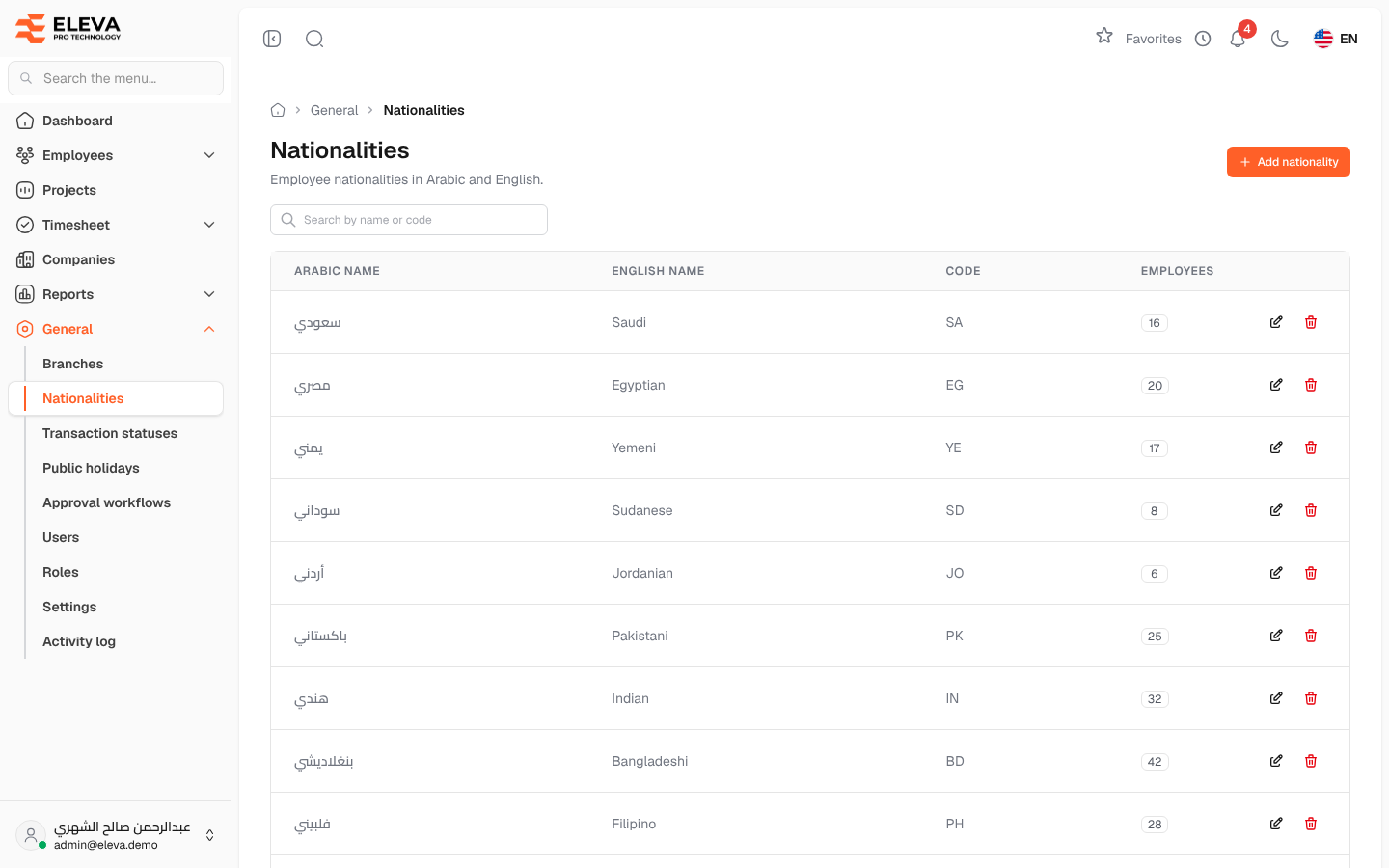Click the Eleva Pro Technology logo

tap(68, 28)
